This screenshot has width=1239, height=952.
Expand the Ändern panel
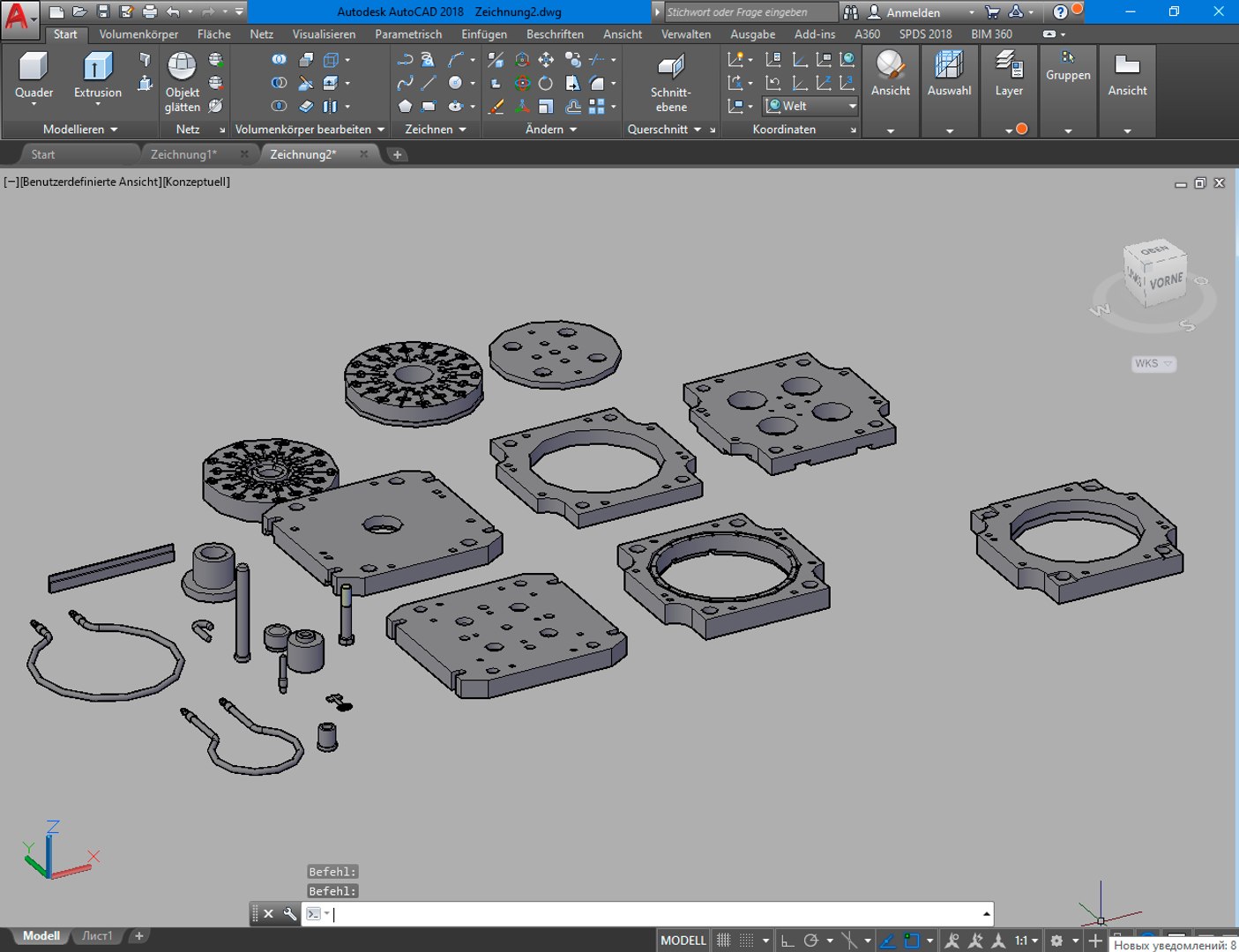click(551, 130)
